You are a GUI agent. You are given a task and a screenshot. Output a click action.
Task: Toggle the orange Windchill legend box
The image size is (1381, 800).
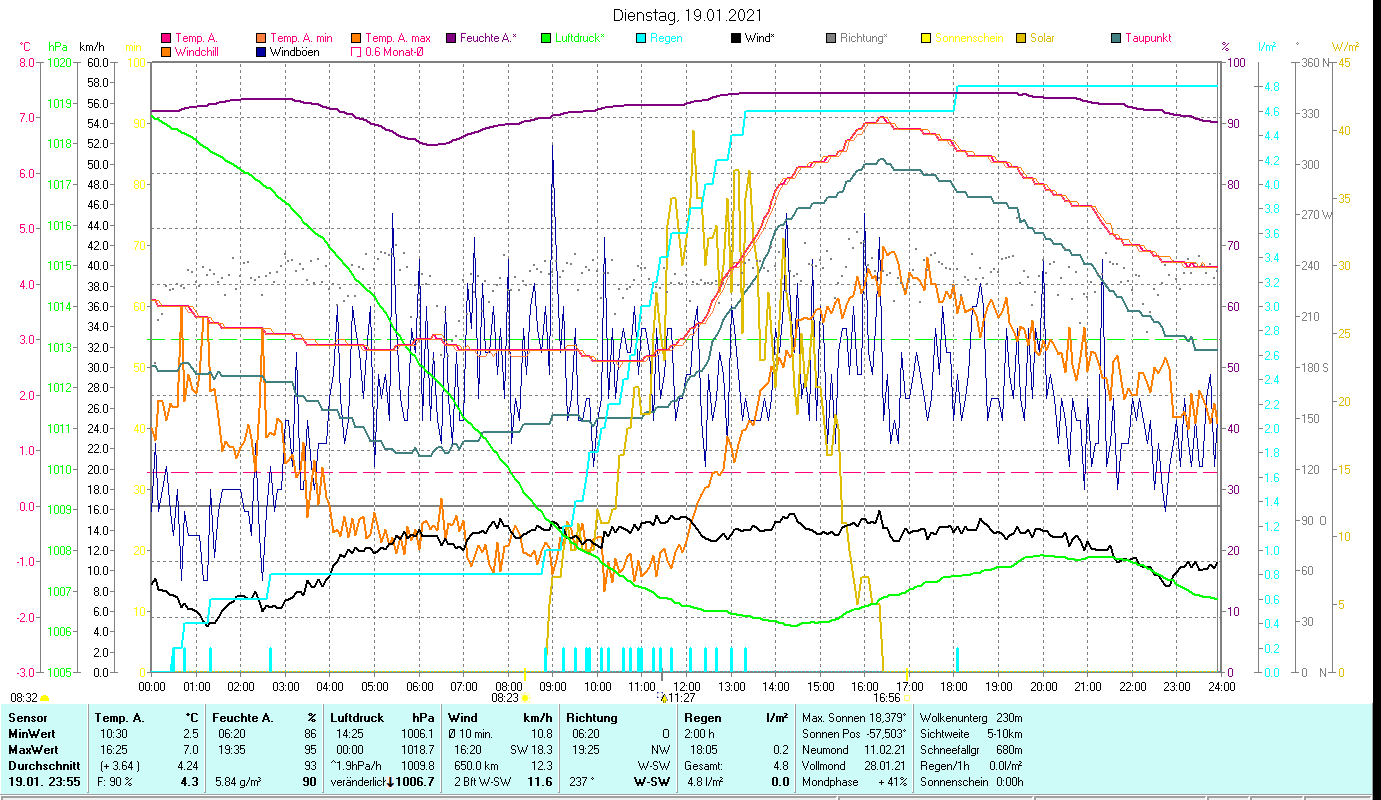tap(167, 52)
